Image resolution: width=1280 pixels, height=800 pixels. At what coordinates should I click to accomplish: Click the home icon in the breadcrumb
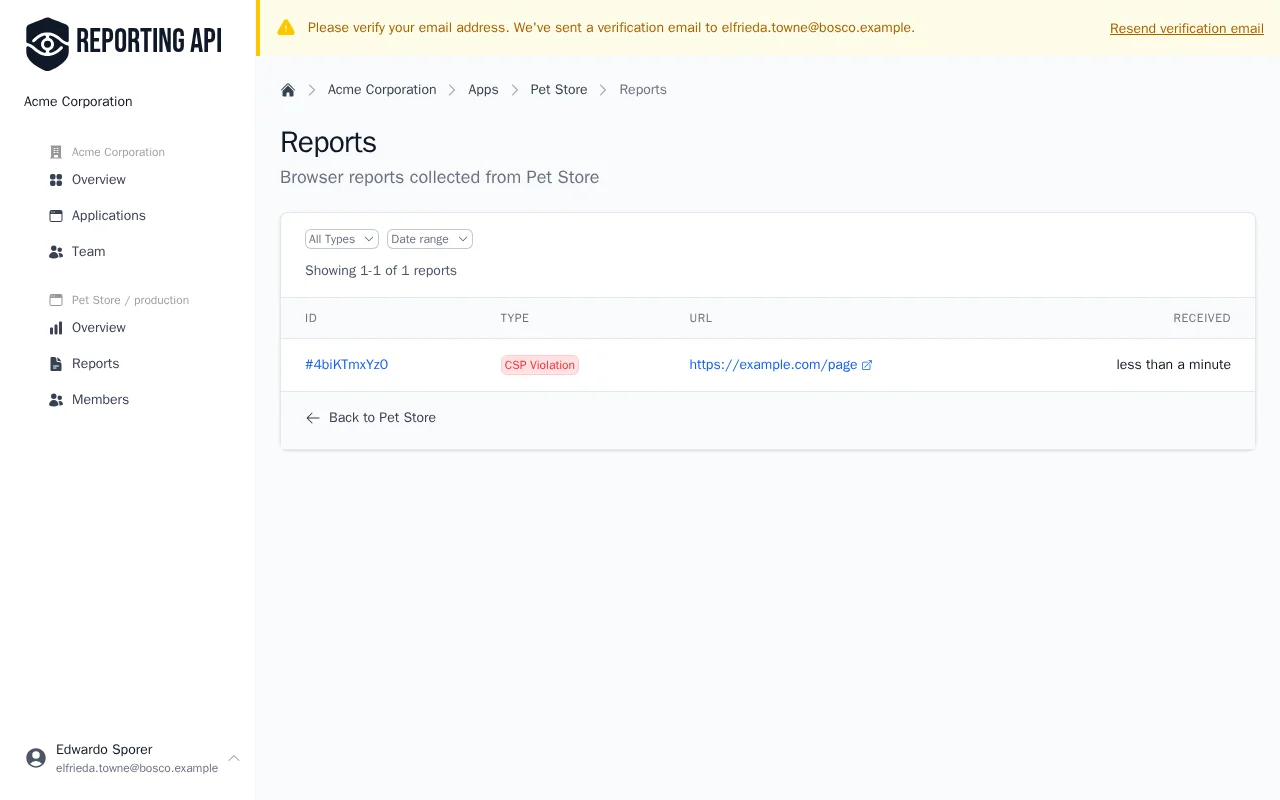(288, 89)
